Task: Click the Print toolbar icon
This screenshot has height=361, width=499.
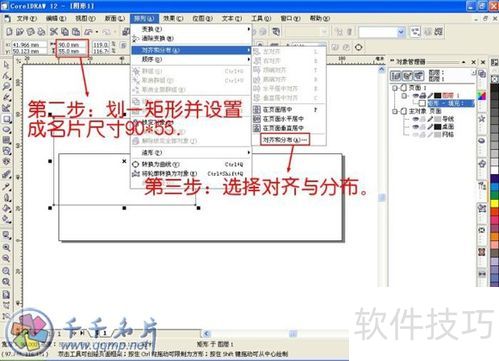Action: tap(41, 32)
